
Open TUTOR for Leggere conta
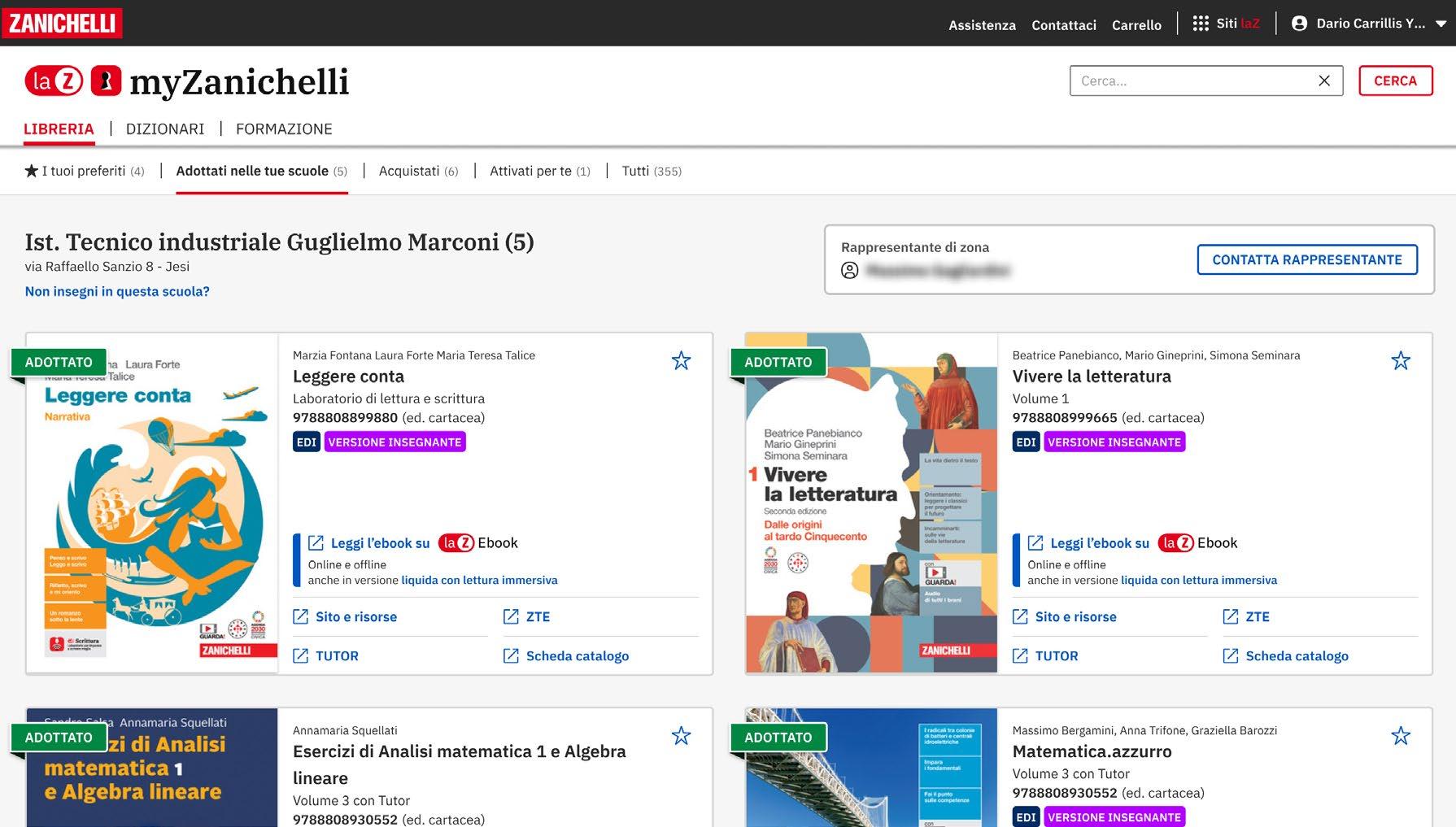point(337,655)
